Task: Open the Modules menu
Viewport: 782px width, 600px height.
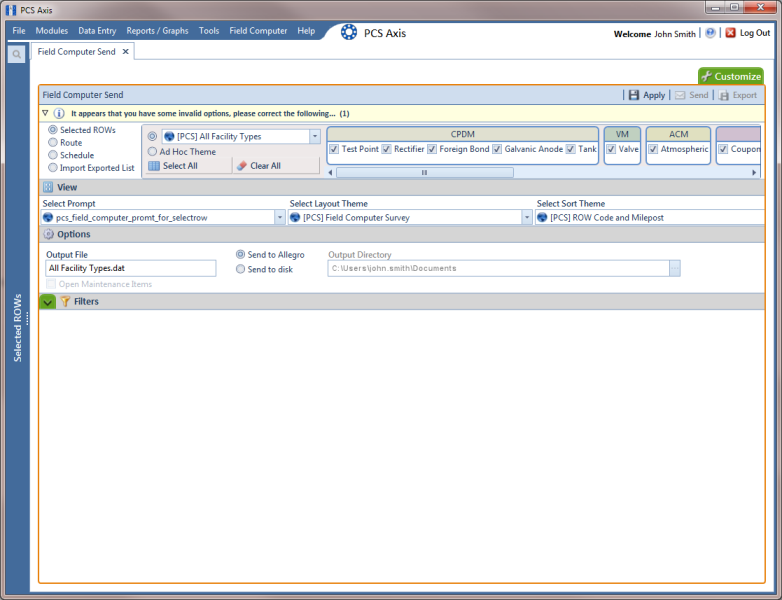Action: point(51,31)
